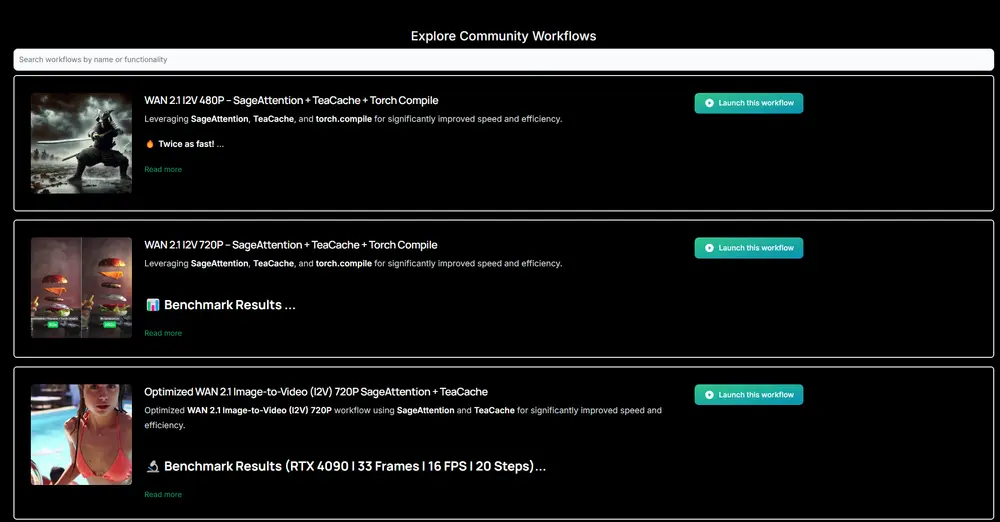This screenshot has height=522, width=1000.
Task: Launch the Optimized WAN 2.1 Image-to-Video workflow
Action: tap(748, 395)
